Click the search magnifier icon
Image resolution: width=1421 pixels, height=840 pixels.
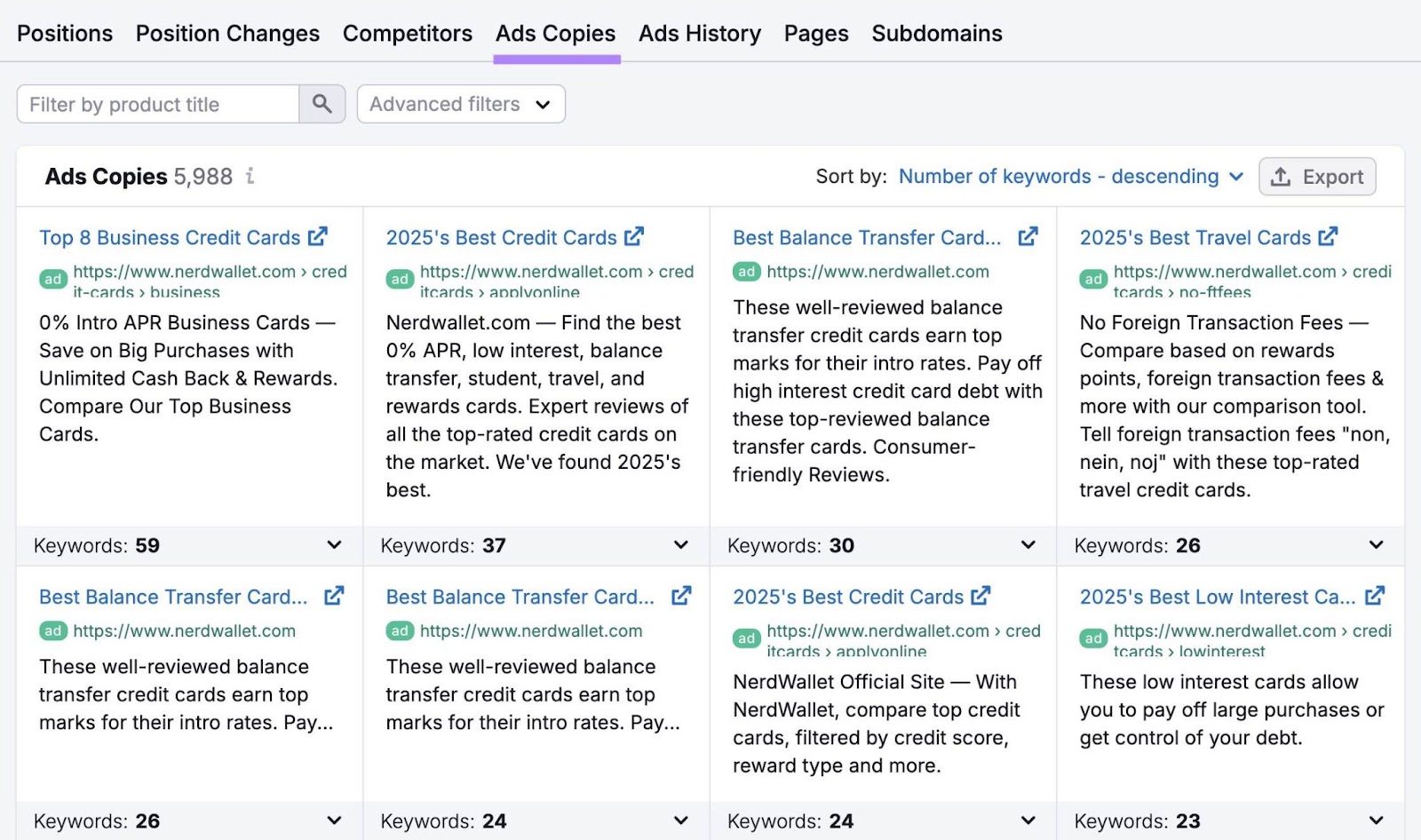(x=322, y=104)
